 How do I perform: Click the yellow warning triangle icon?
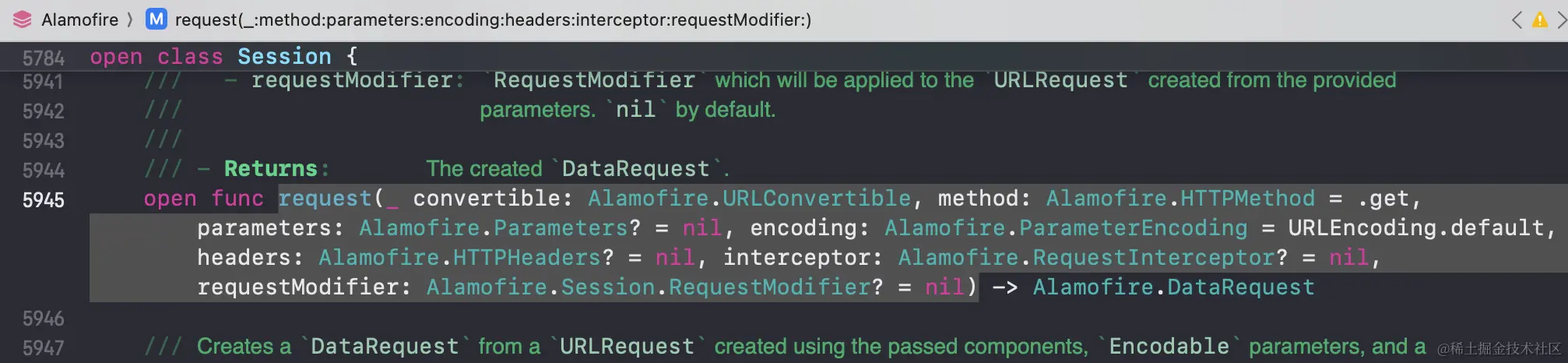tap(1539, 20)
